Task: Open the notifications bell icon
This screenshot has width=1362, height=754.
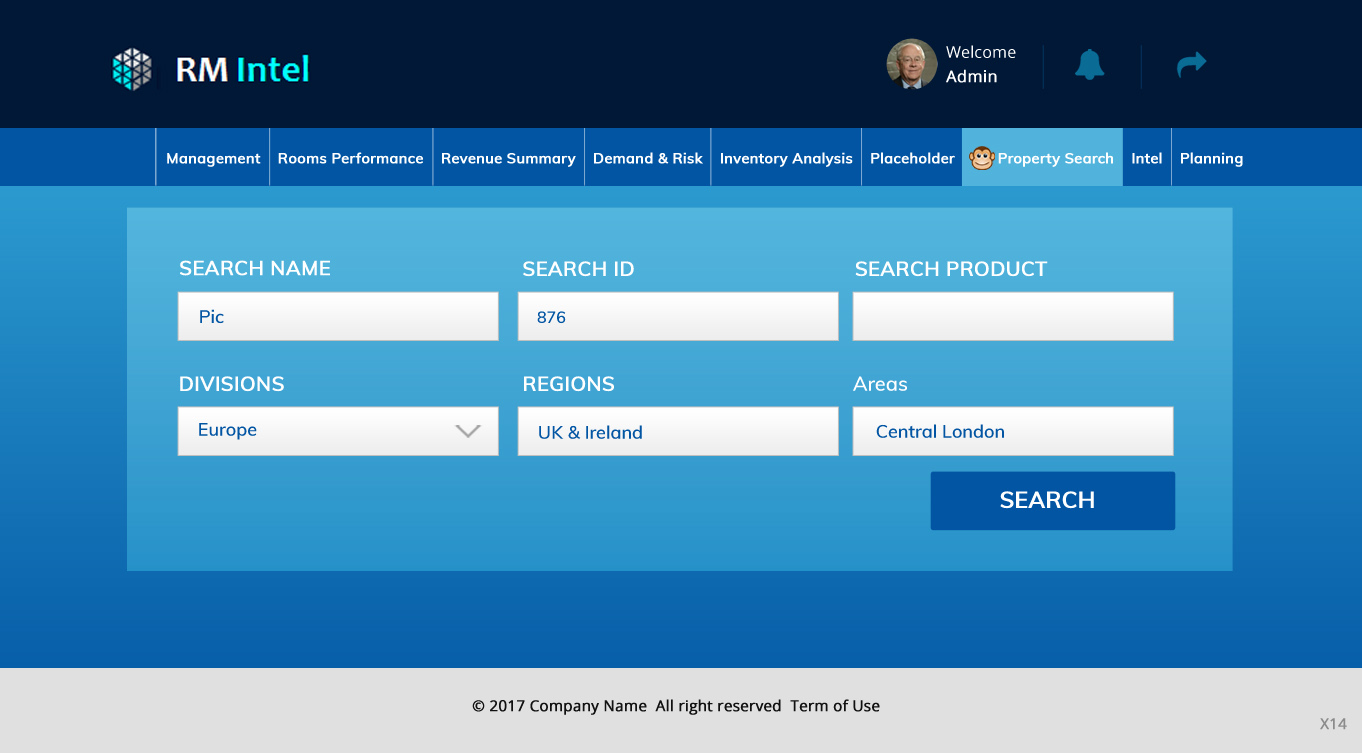Action: coord(1090,64)
